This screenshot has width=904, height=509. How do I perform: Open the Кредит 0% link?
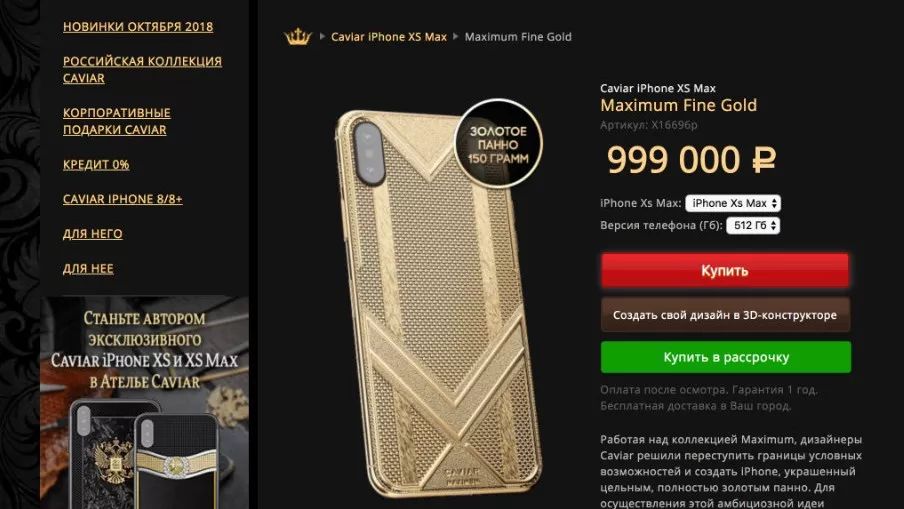[x=96, y=164]
